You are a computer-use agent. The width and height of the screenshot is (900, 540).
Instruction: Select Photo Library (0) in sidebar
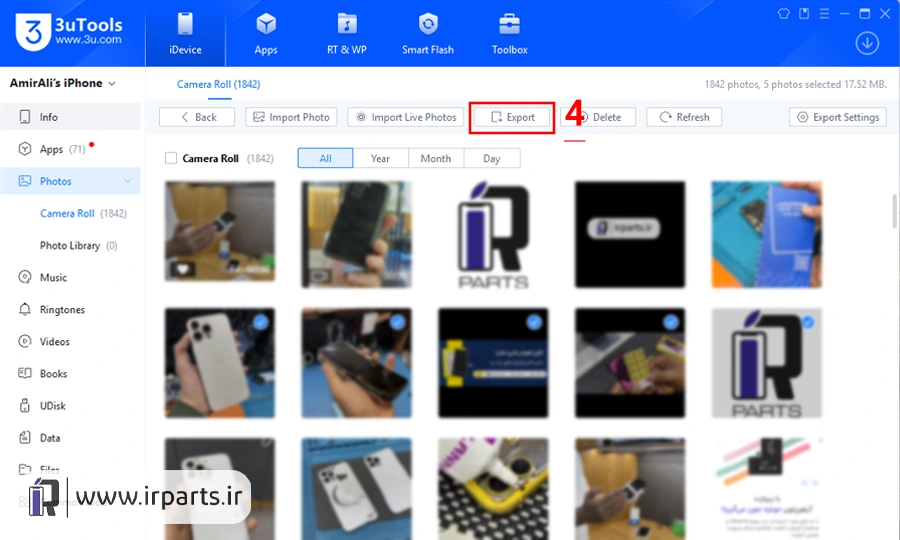(79, 245)
